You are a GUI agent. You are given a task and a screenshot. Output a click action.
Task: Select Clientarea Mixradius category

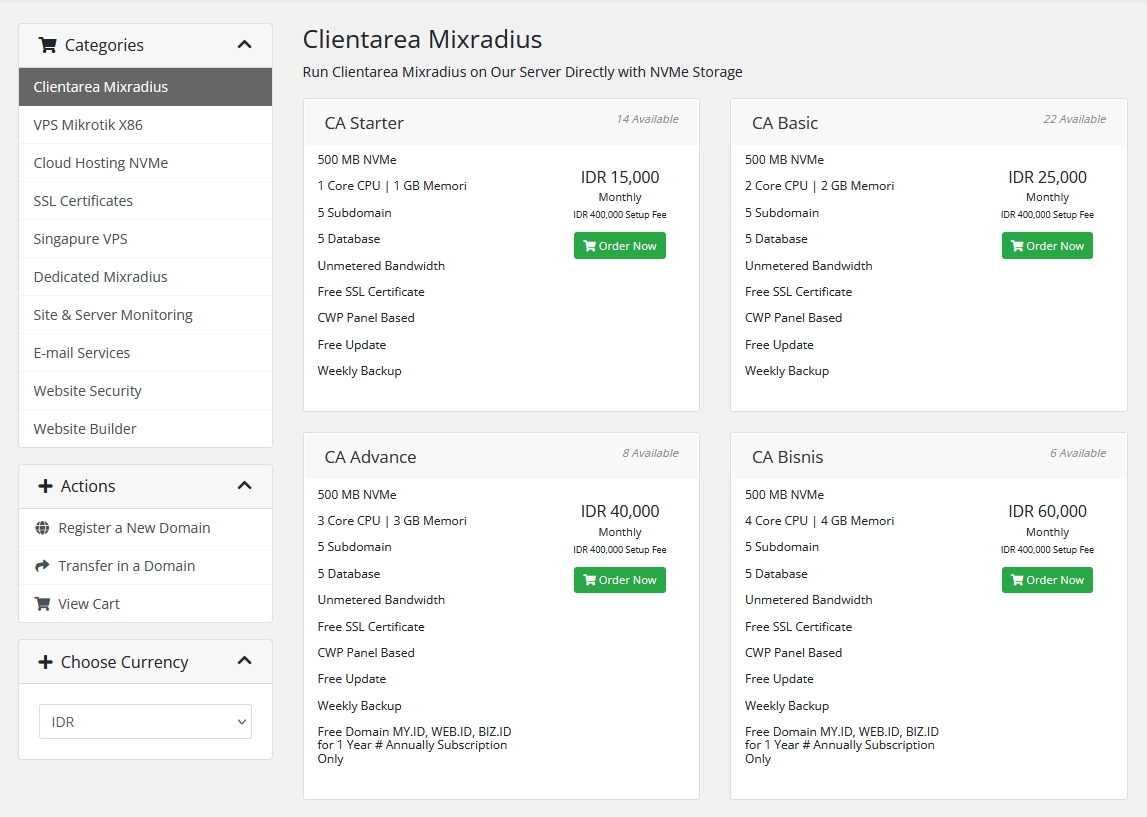coord(146,86)
